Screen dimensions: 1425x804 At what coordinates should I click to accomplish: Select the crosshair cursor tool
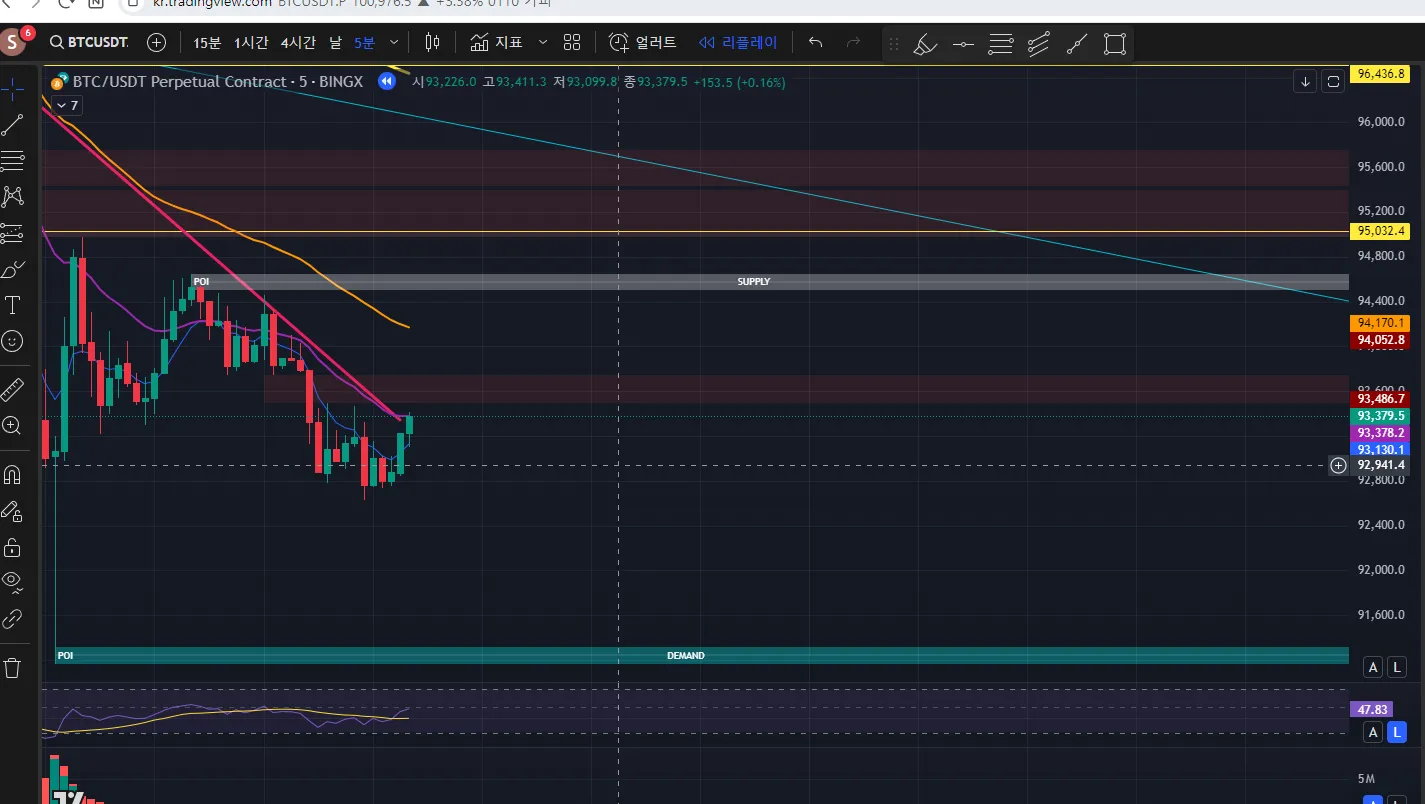click(13, 88)
